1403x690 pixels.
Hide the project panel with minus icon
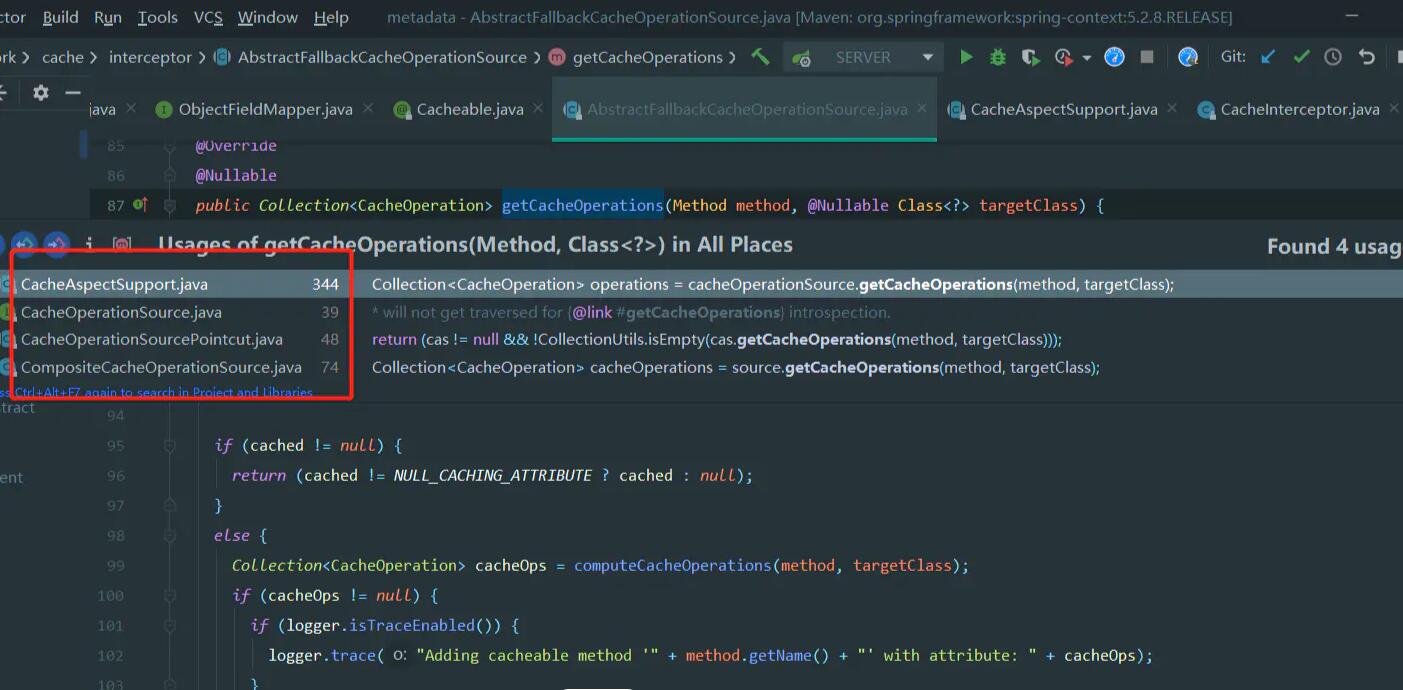point(73,93)
